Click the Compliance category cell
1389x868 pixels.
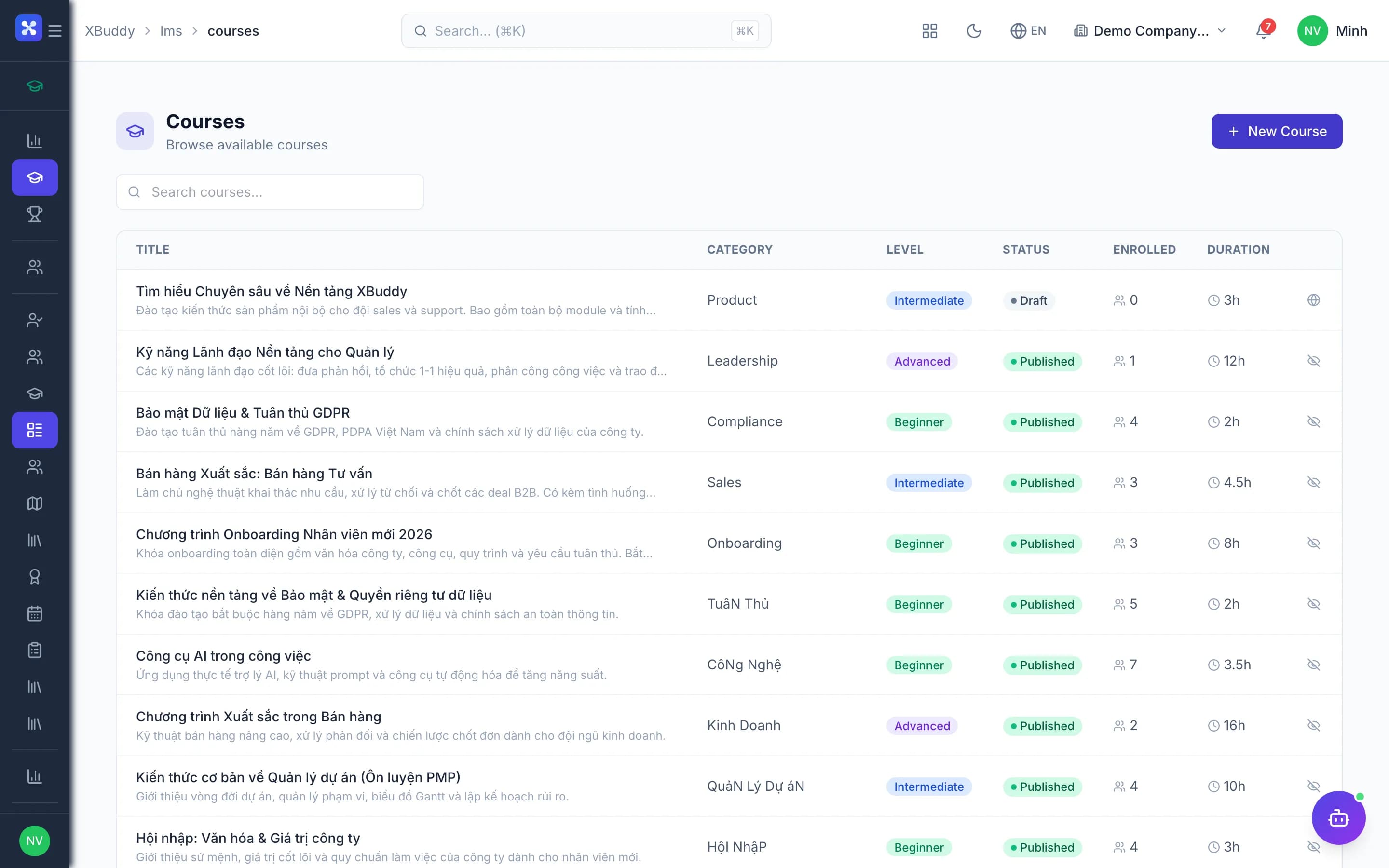pyautogui.click(x=745, y=422)
